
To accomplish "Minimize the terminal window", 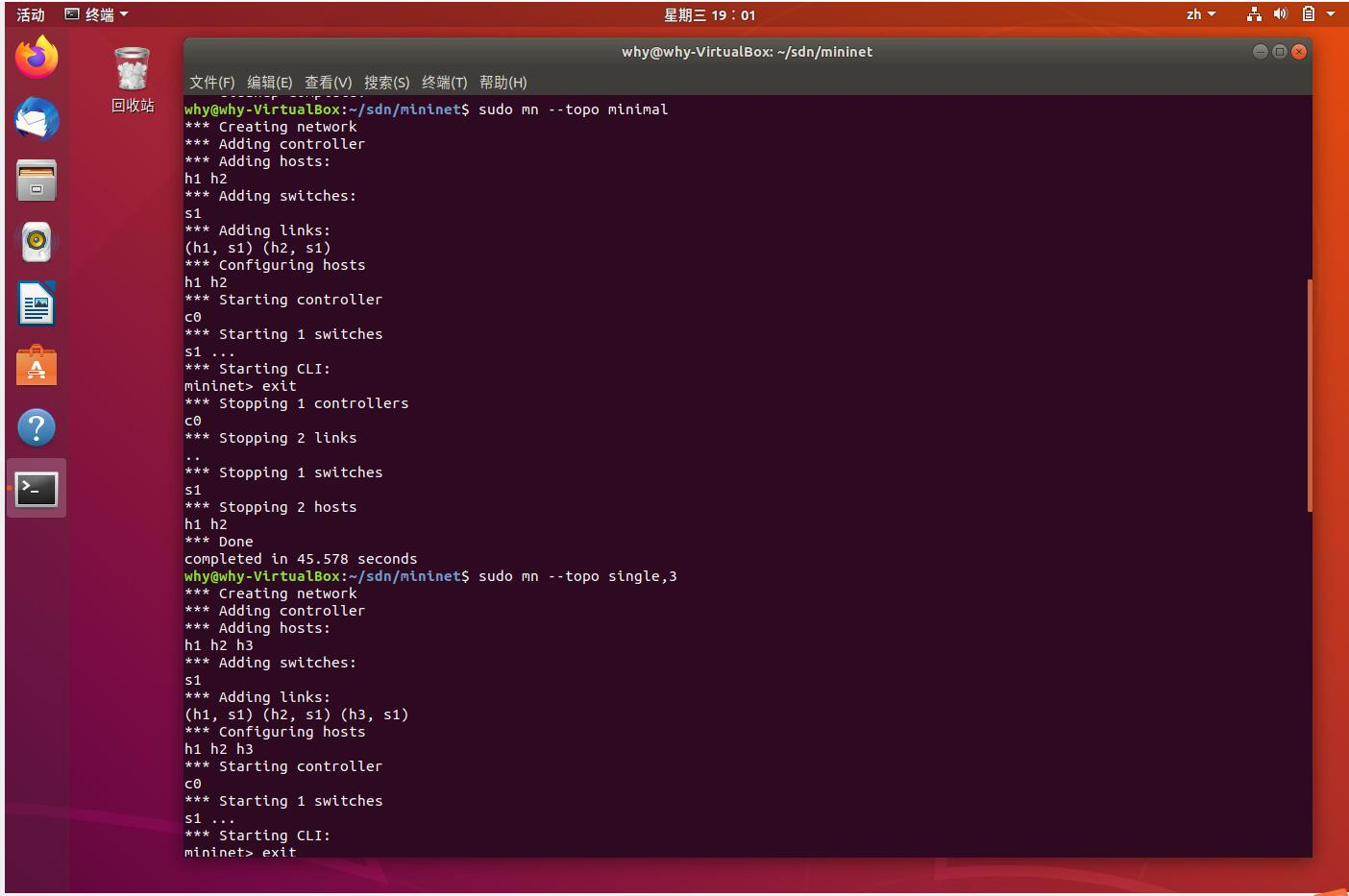I will (x=1261, y=52).
